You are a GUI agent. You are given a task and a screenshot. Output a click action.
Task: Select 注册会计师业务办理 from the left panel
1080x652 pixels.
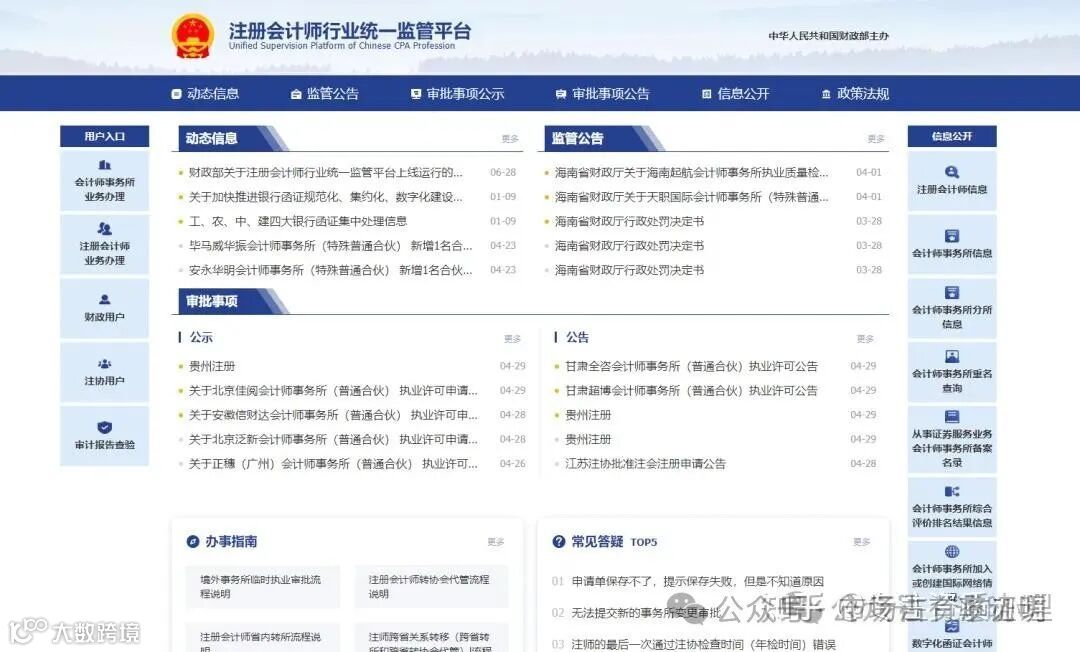[104, 244]
